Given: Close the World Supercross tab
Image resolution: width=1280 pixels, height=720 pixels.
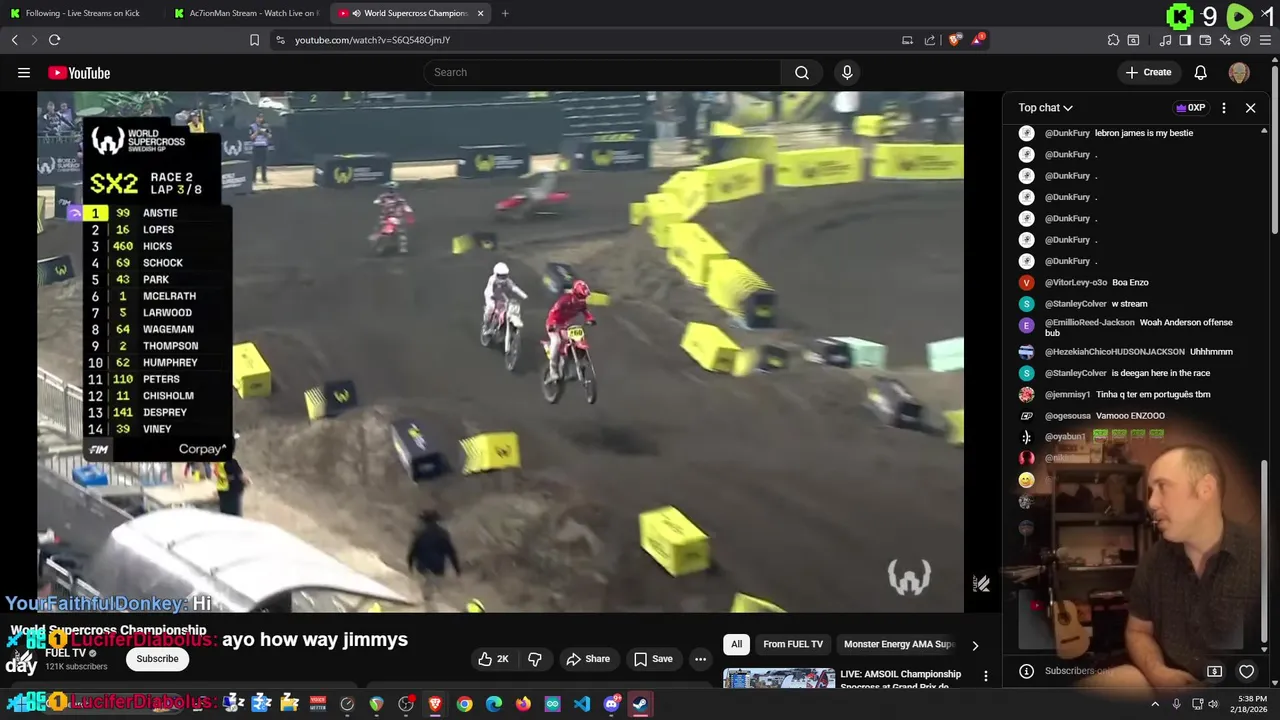Looking at the screenshot, I should coord(481,13).
